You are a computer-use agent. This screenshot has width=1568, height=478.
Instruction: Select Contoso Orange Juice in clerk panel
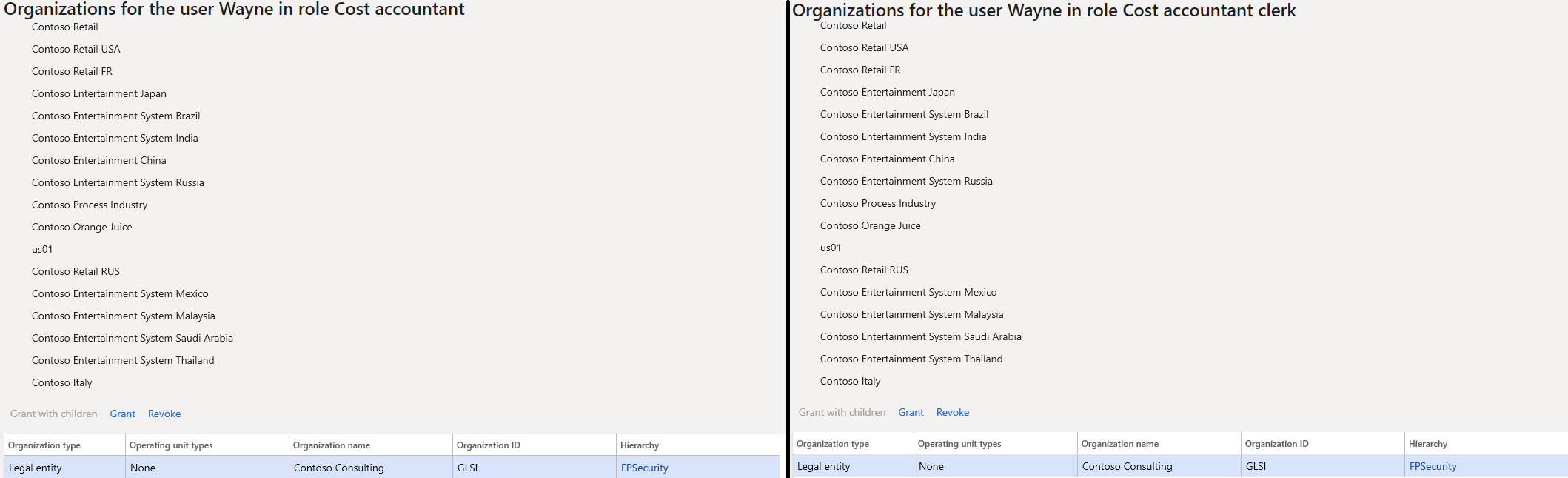click(x=871, y=225)
